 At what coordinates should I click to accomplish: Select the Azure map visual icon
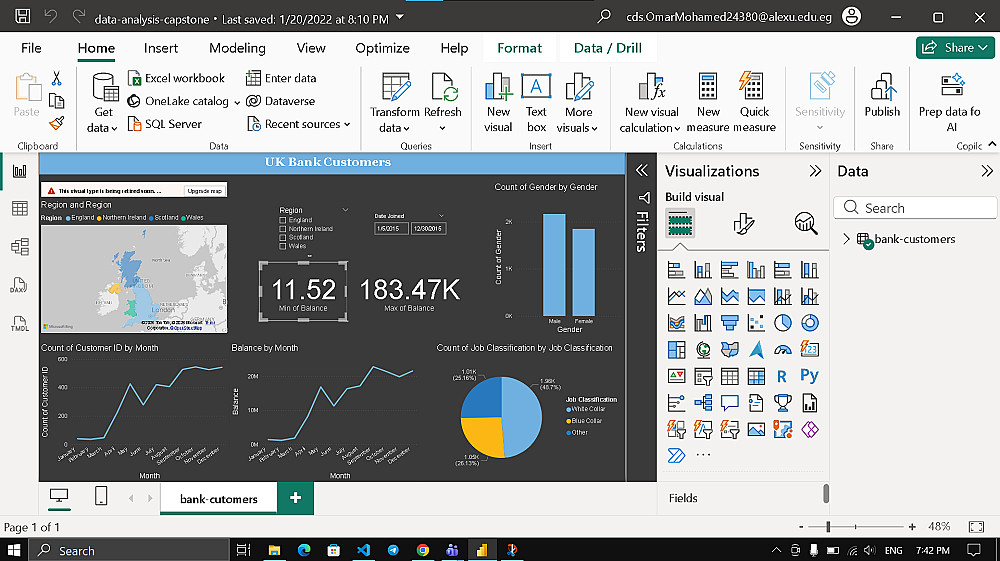[756, 350]
